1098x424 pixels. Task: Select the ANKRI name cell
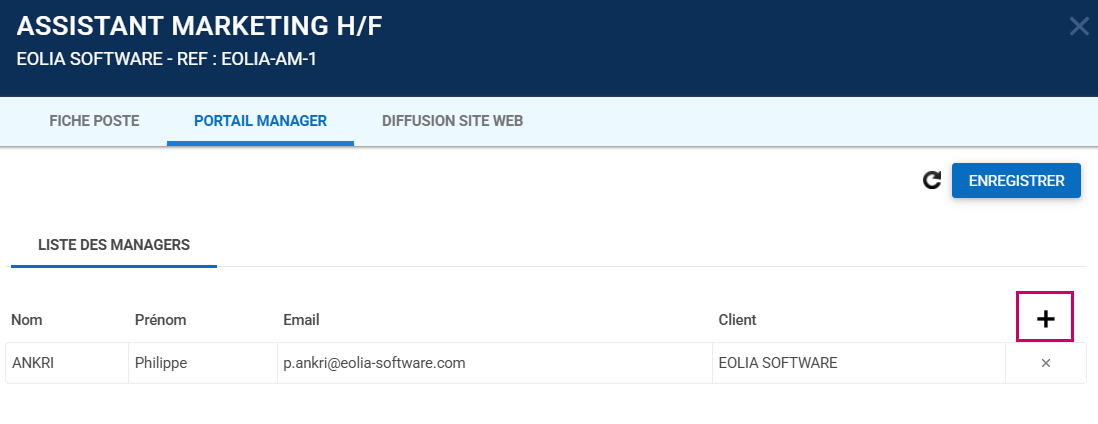[33, 363]
